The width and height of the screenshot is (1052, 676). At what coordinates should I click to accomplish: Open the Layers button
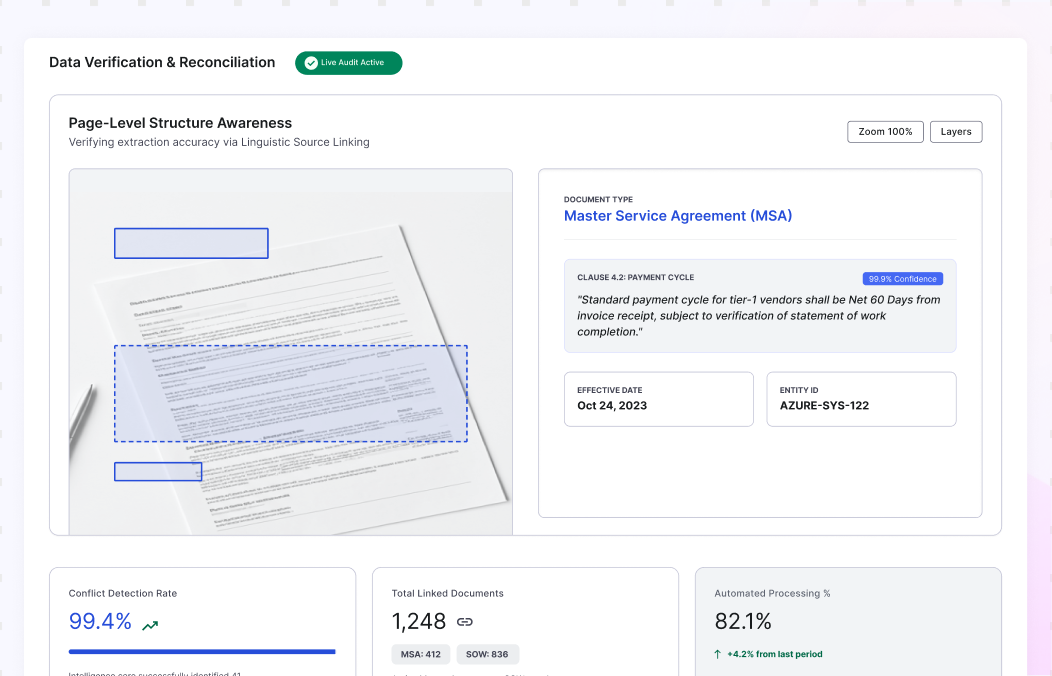tap(956, 132)
